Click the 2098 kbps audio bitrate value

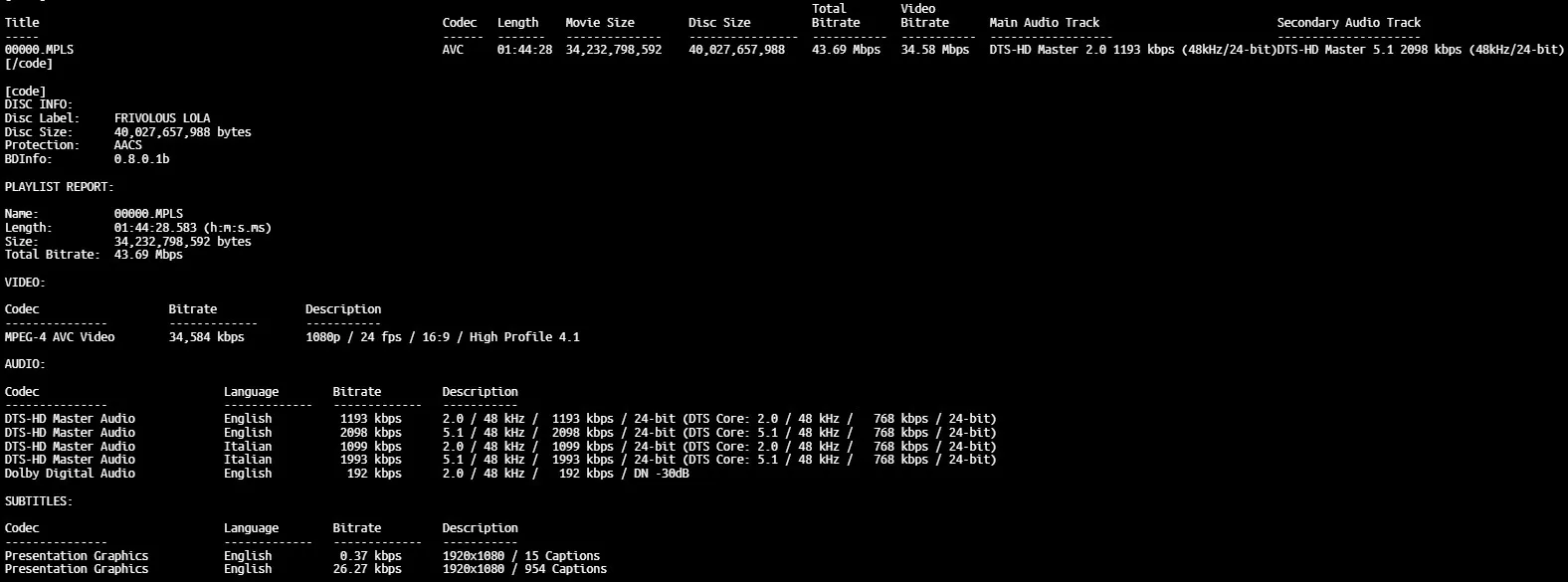[x=370, y=433]
